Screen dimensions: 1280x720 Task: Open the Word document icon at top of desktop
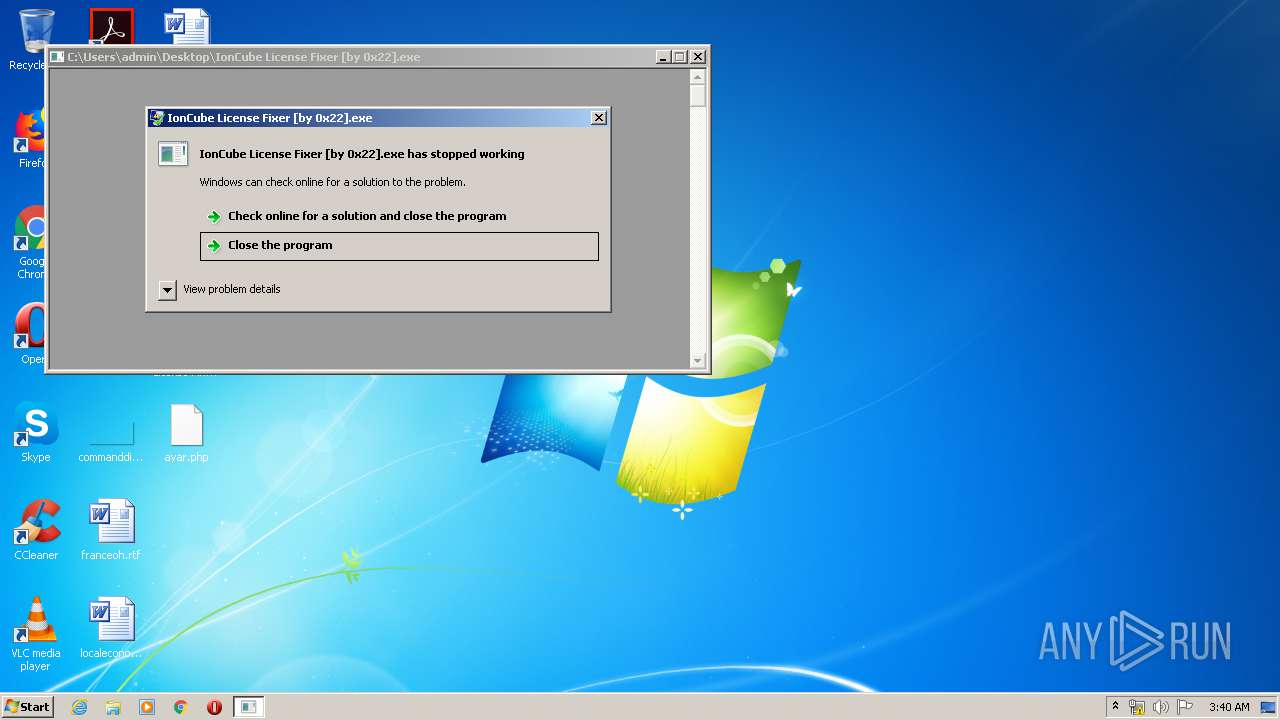[x=187, y=27]
